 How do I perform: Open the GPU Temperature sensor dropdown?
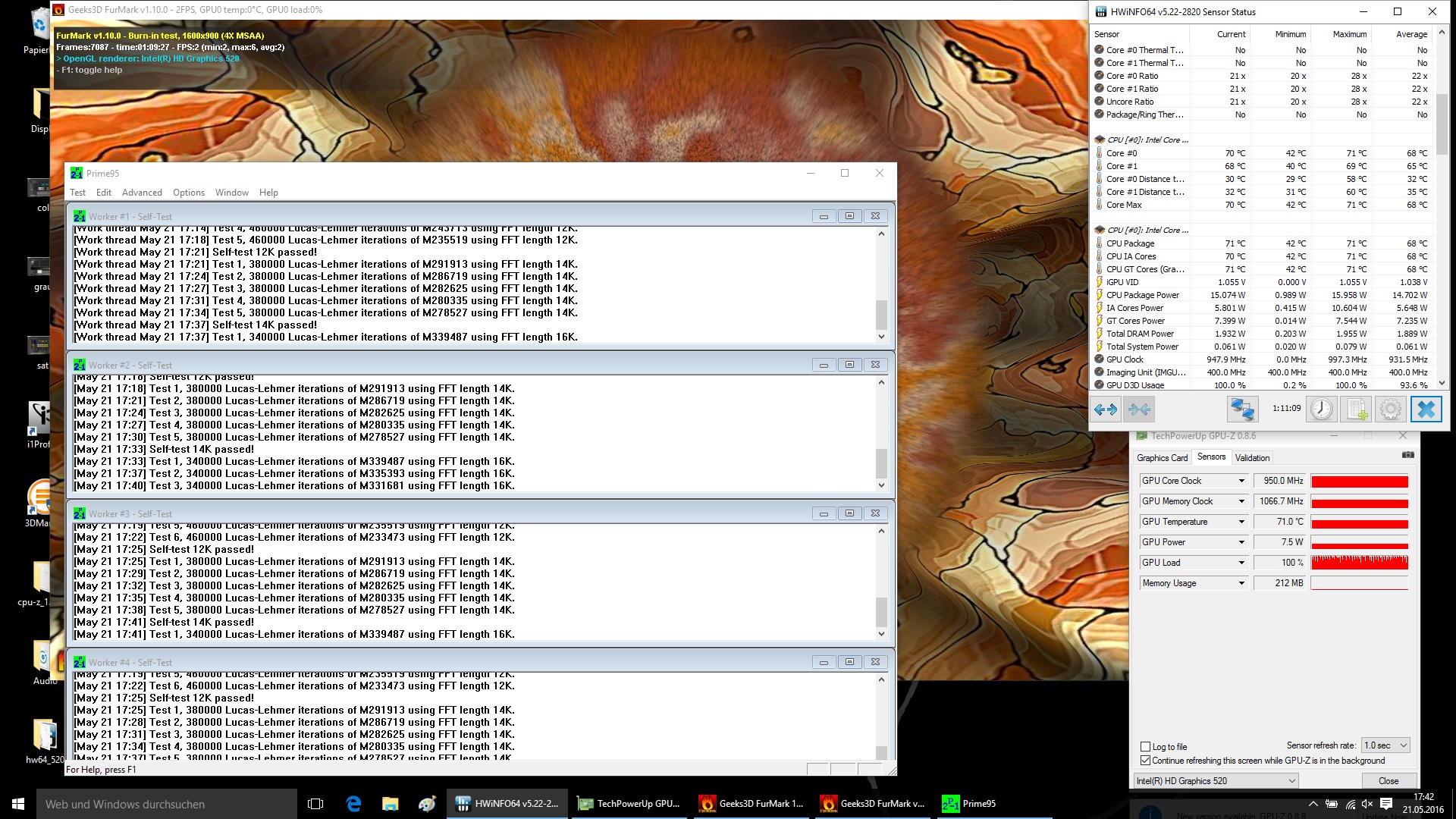pyautogui.click(x=1241, y=522)
